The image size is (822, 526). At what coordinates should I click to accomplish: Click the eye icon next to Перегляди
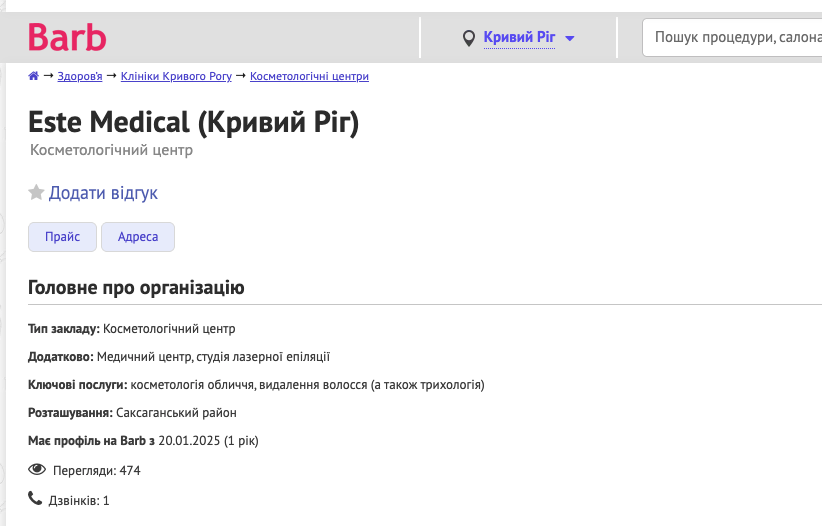click(x=37, y=469)
